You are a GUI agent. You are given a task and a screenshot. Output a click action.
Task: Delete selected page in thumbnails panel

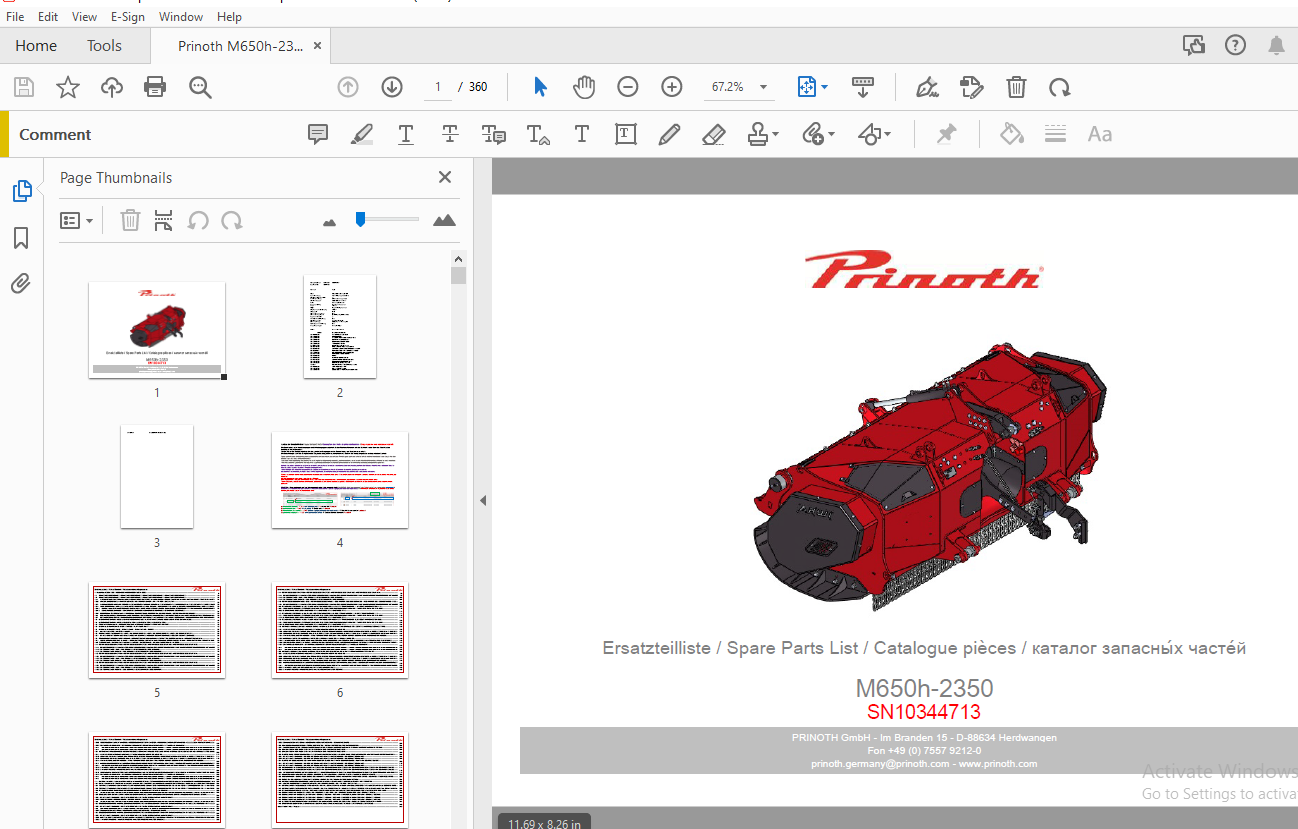click(x=130, y=220)
